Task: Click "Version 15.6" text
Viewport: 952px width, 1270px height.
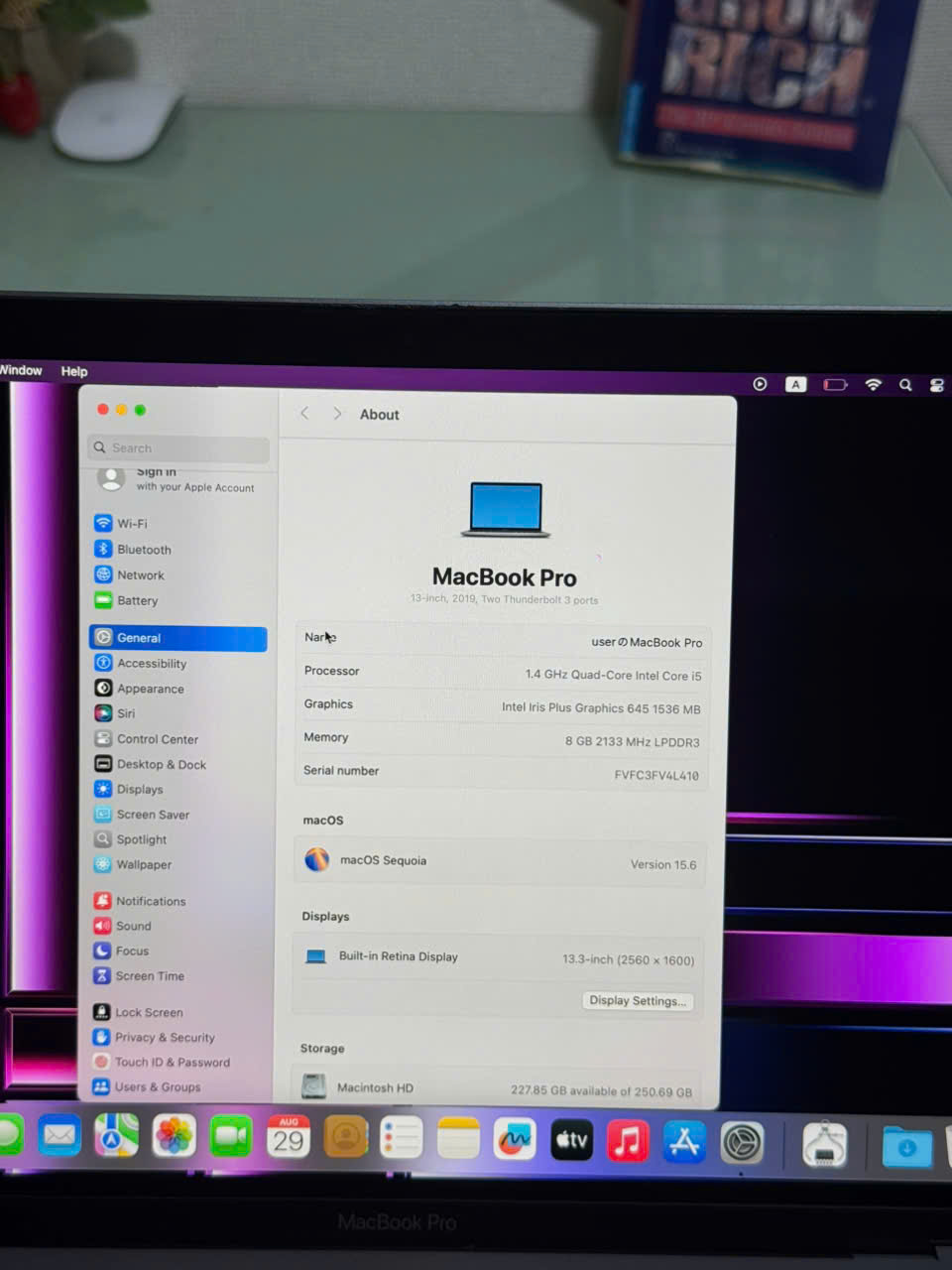Action: pyautogui.click(x=663, y=864)
